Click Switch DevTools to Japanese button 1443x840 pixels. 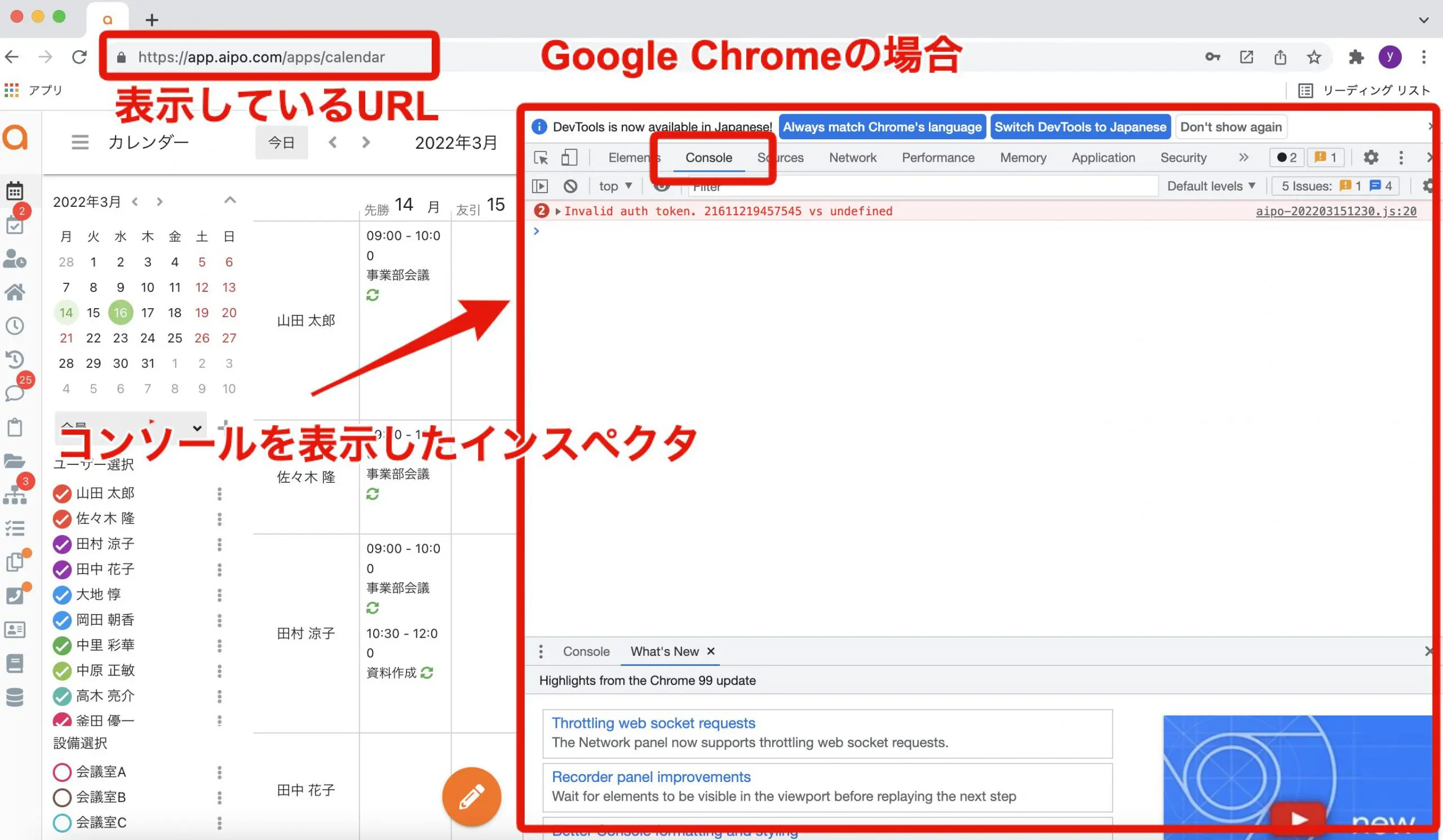click(x=1080, y=127)
